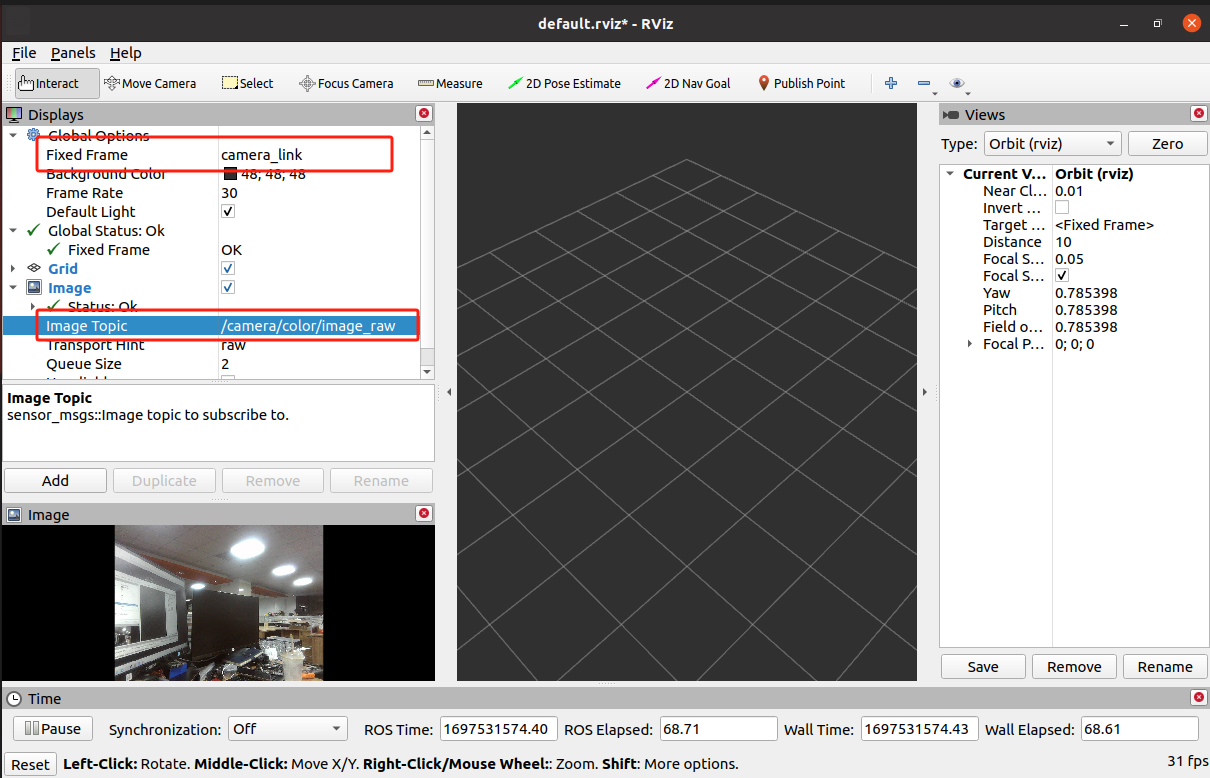Close the Views panel

[1199, 114]
